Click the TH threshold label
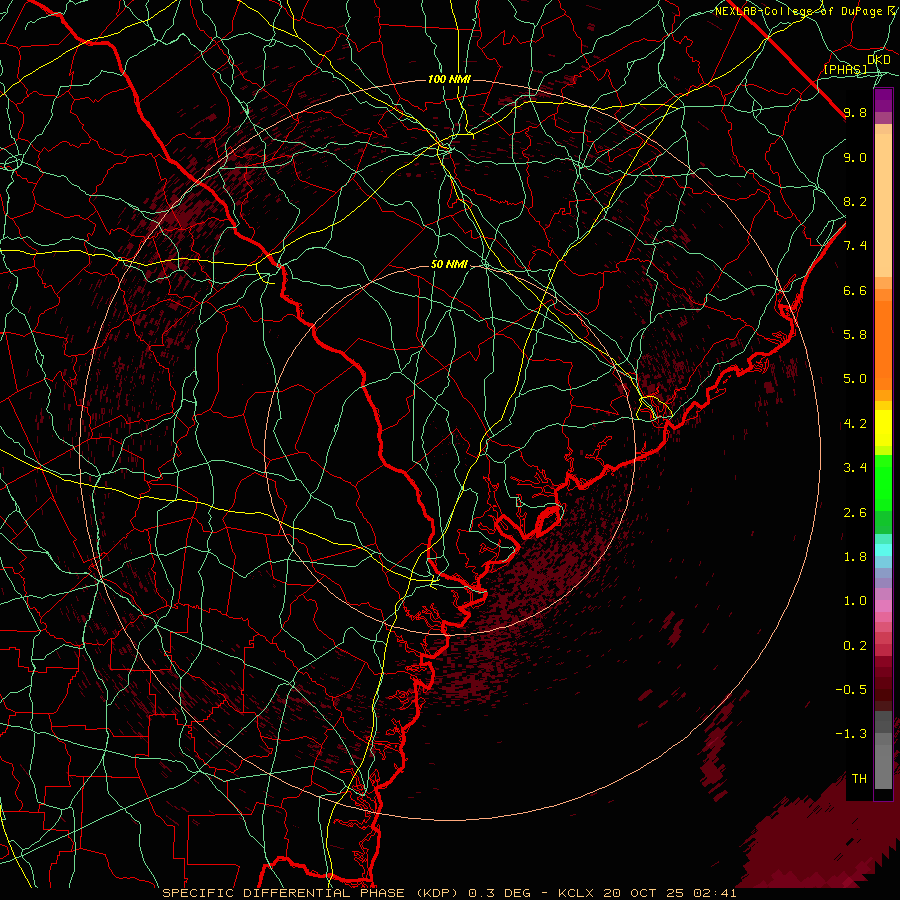Image resolution: width=900 pixels, height=900 pixels. pyautogui.click(x=859, y=779)
